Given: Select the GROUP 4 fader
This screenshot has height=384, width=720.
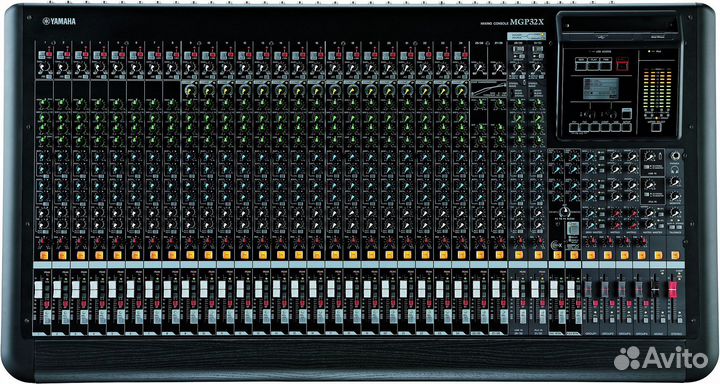Looking at the screenshot, I should tap(639, 290).
